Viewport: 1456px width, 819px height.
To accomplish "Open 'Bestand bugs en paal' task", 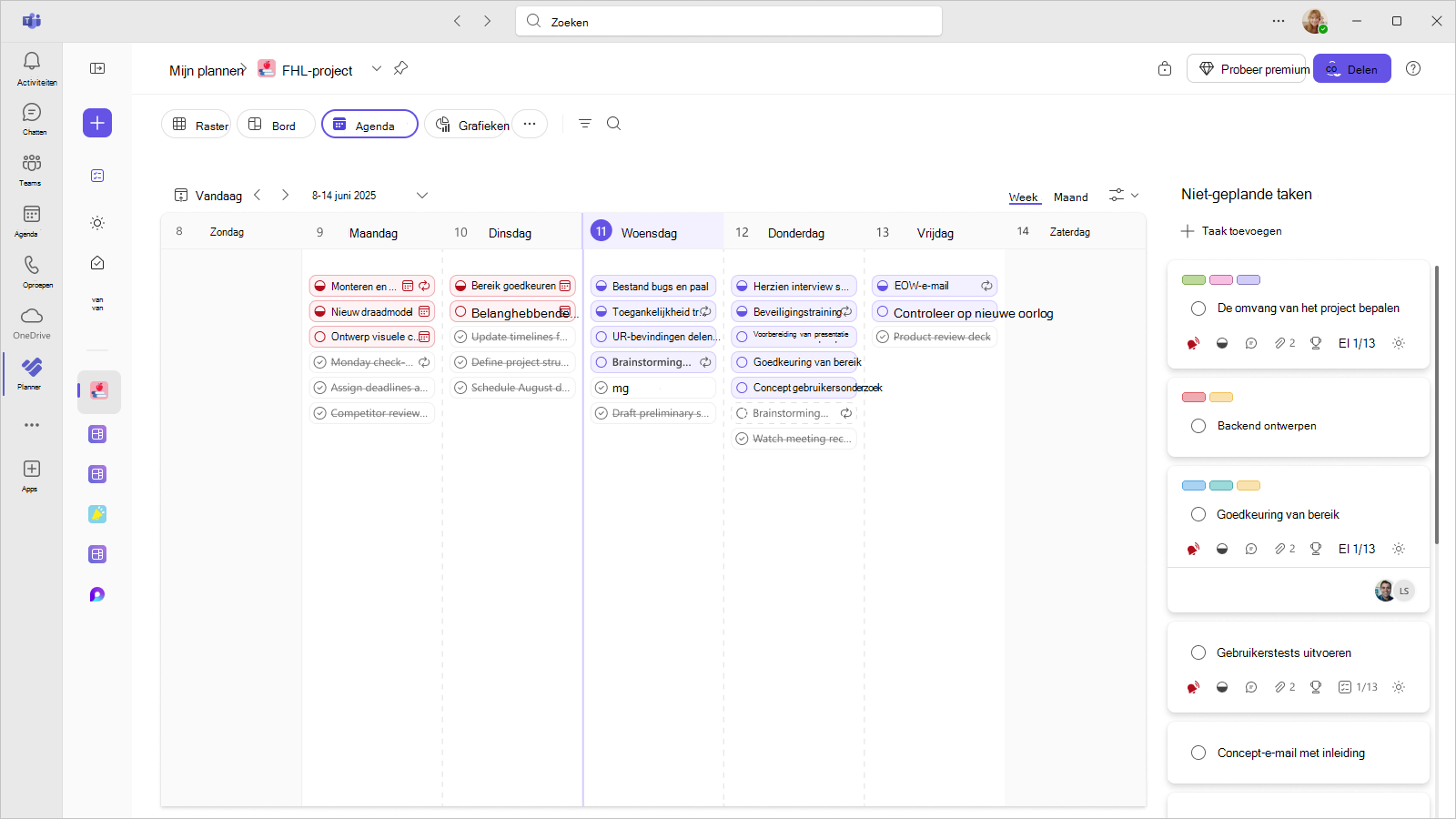I will click(653, 286).
